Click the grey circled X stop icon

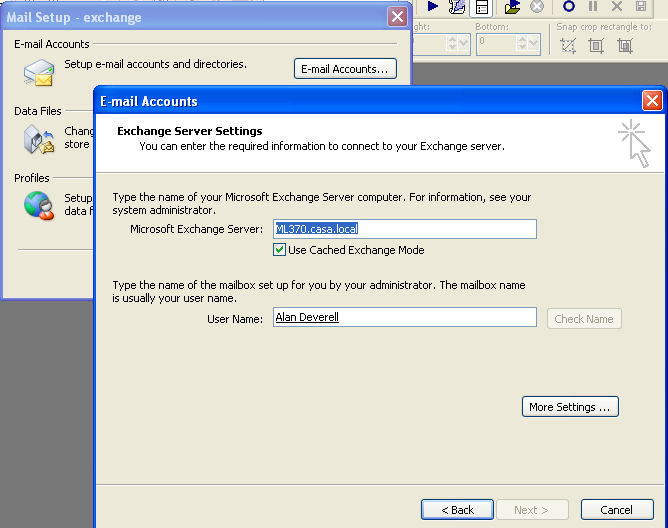pyautogui.click(x=537, y=6)
